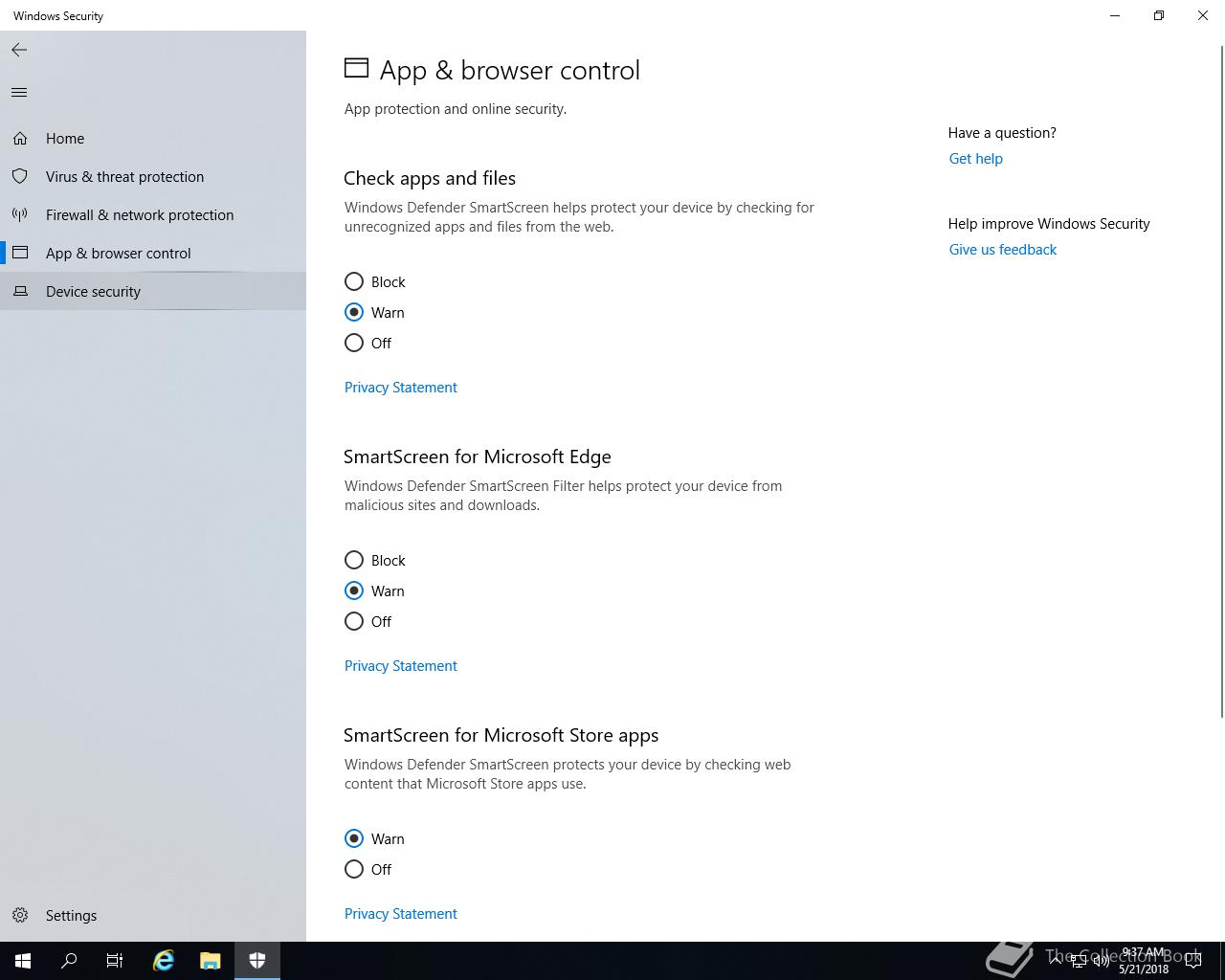
Task: Click the Firewall & network protection antenna icon
Action: (x=20, y=215)
